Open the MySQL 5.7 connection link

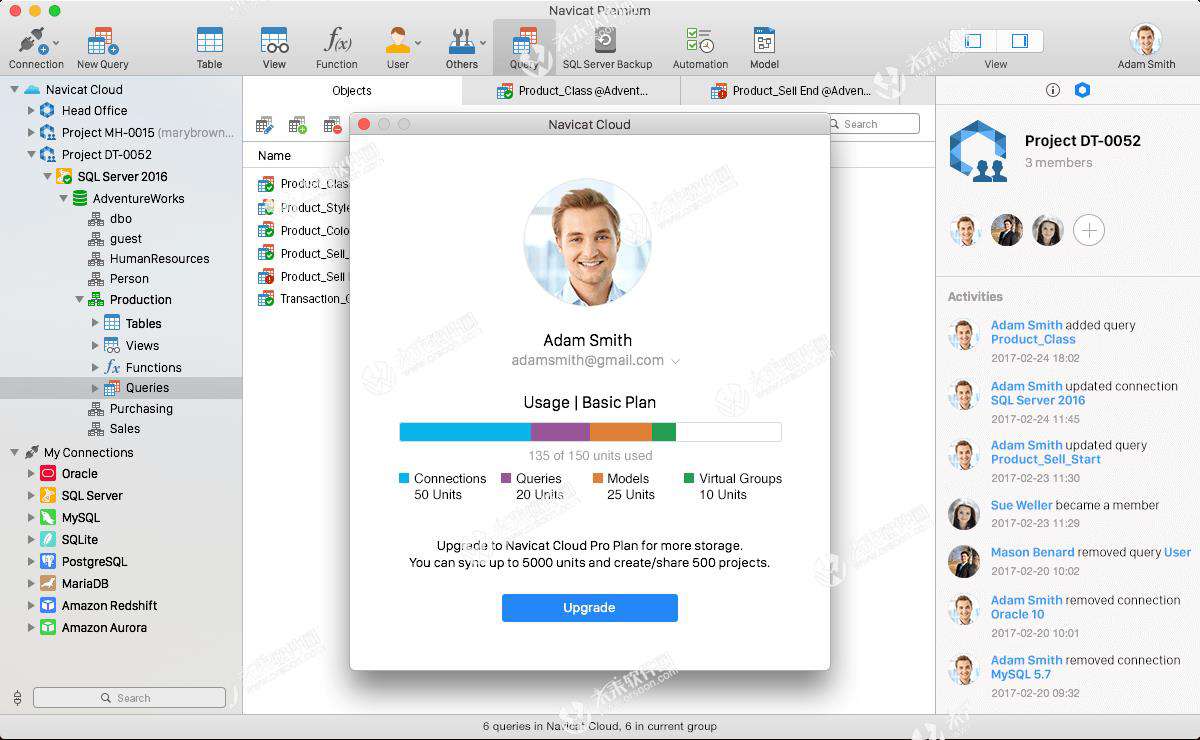tap(1020, 675)
